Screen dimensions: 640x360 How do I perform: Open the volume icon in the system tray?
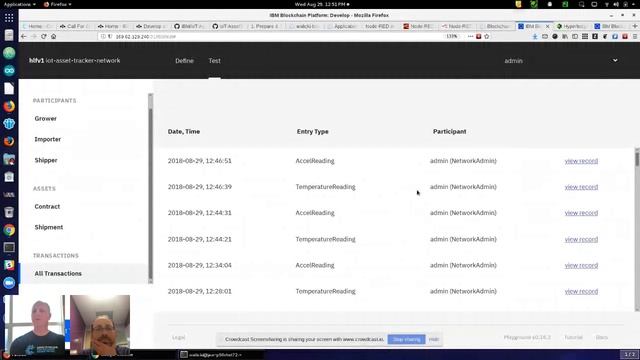pyautogui.click(x=616, y=4)
